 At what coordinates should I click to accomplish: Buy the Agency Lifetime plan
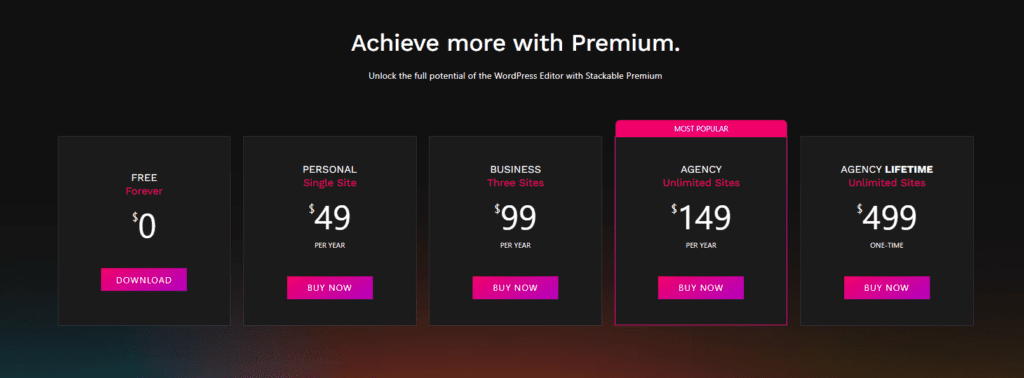[886, 288]
